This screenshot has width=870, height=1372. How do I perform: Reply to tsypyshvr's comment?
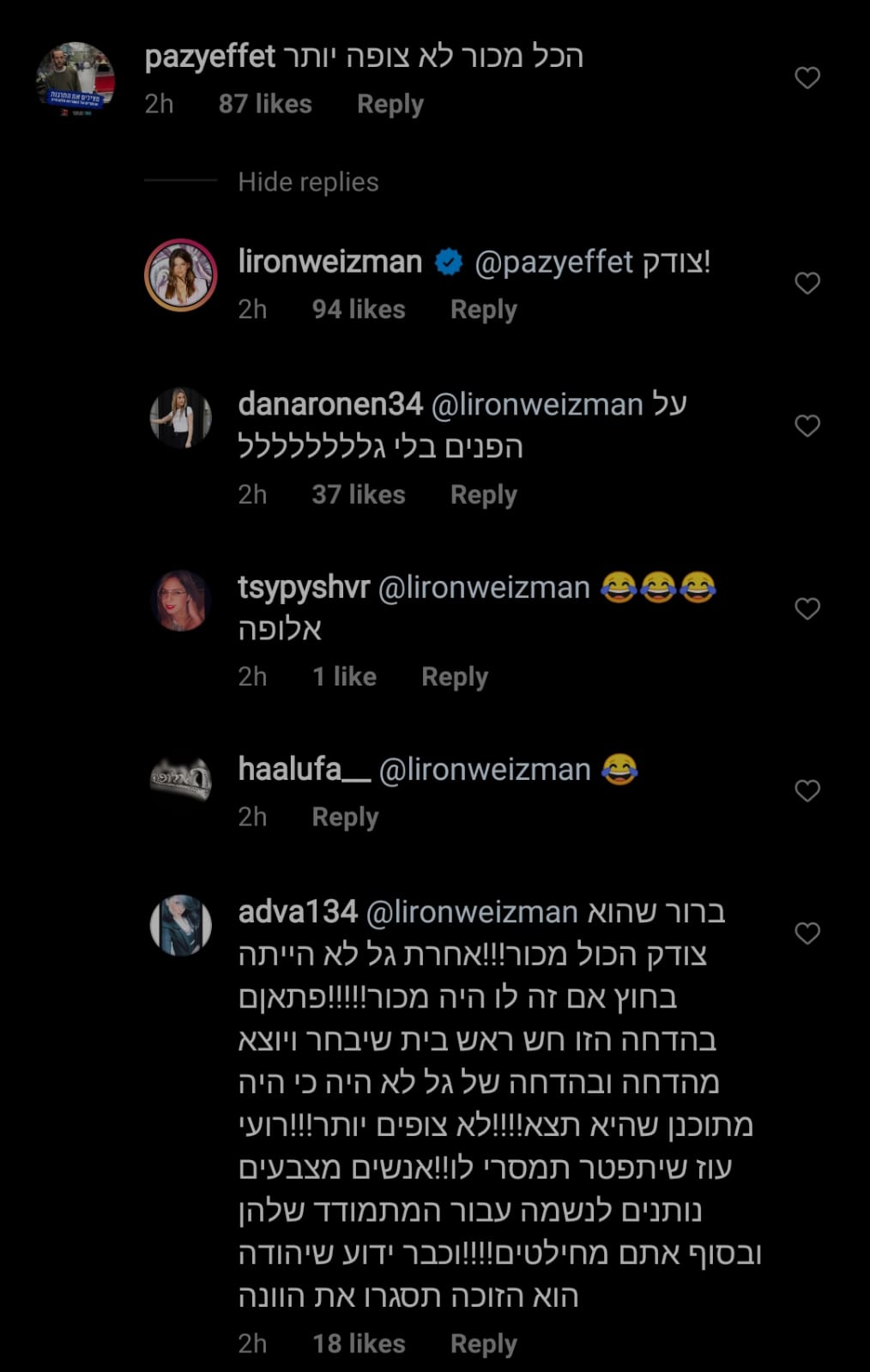coord(455,676)
